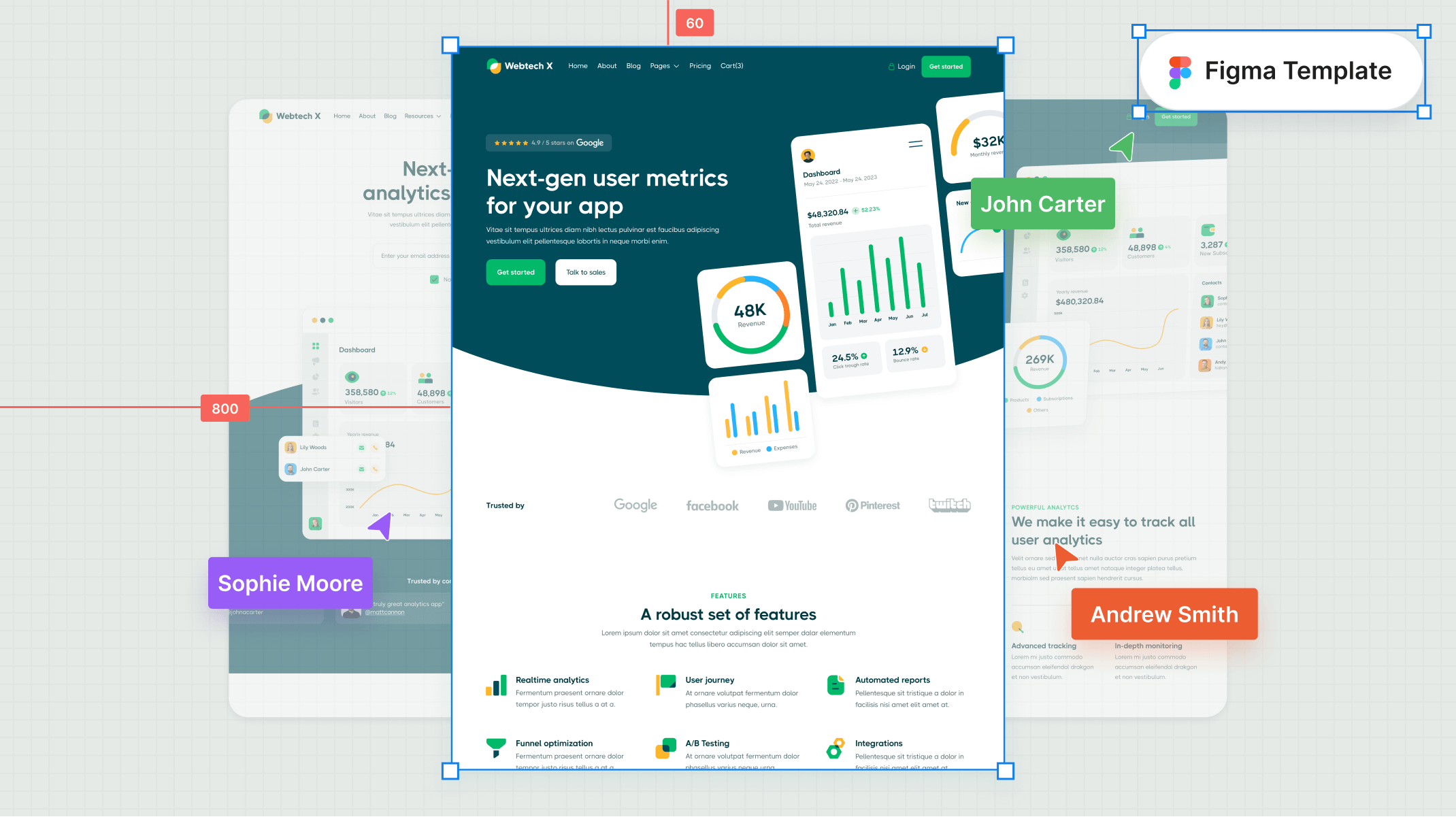The width and height of the screenshot is (1456, 817).
Task: Click the user avatar on the Dashboard card
Action: pyautogui.click(x=808, y=156)
